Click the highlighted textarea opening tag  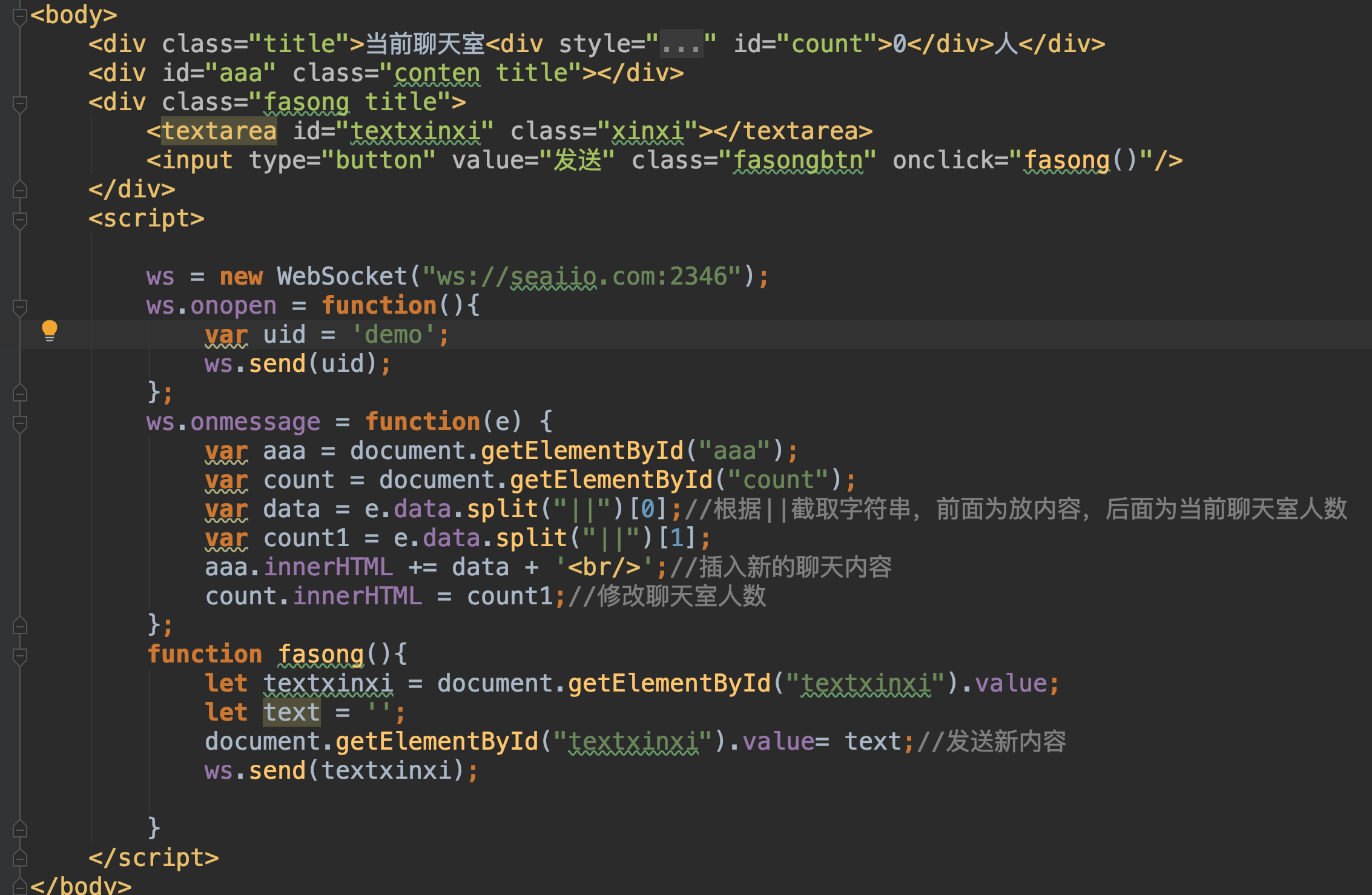(x=219, y=131)
